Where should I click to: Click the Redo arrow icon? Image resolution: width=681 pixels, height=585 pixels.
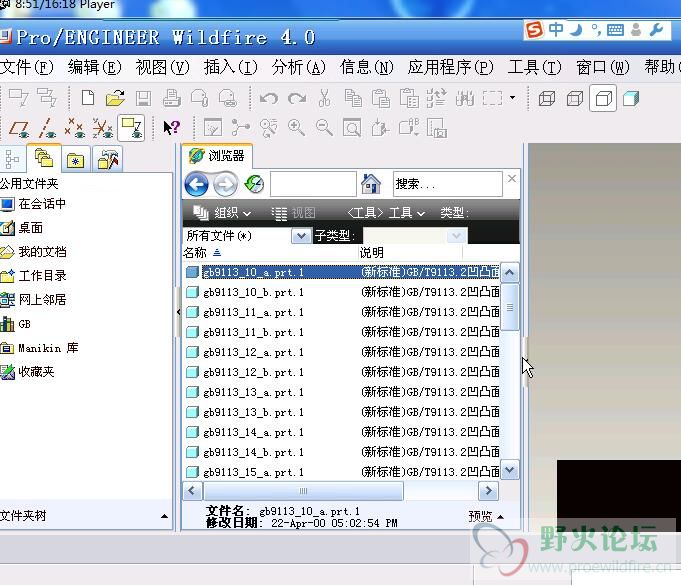pos(297,99)
